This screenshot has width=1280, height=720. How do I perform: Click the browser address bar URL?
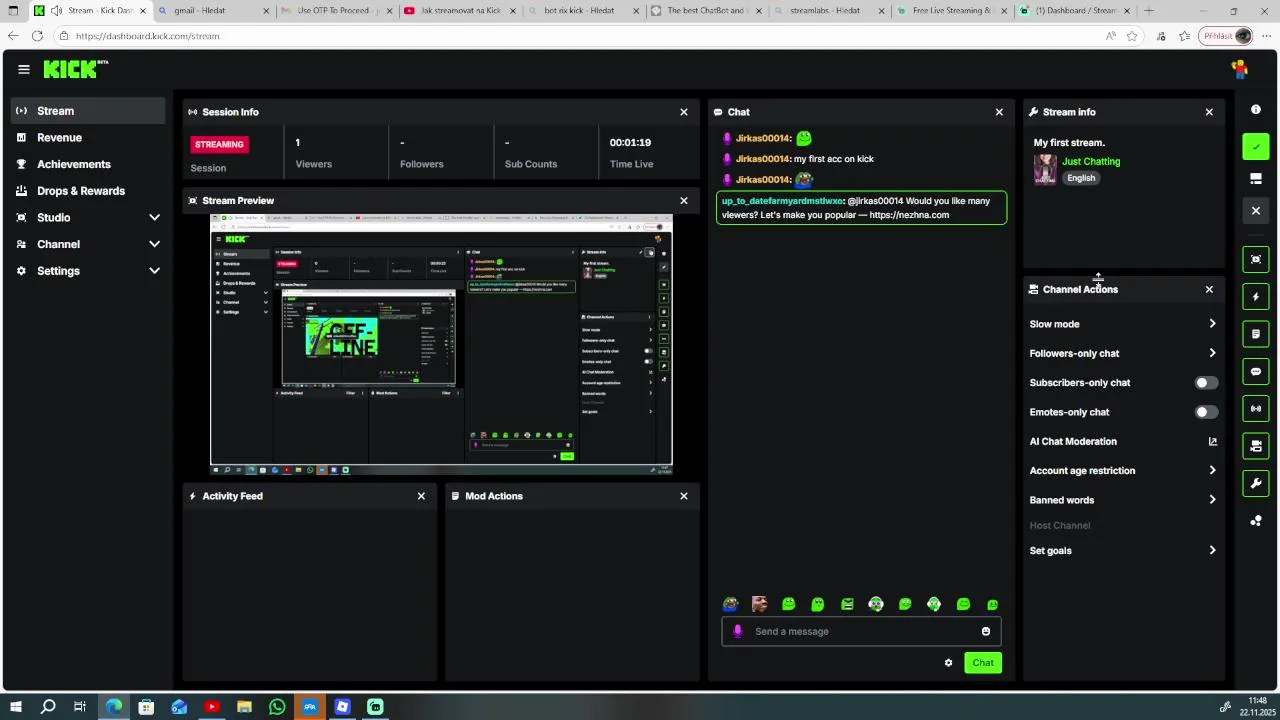pos(147,36)
